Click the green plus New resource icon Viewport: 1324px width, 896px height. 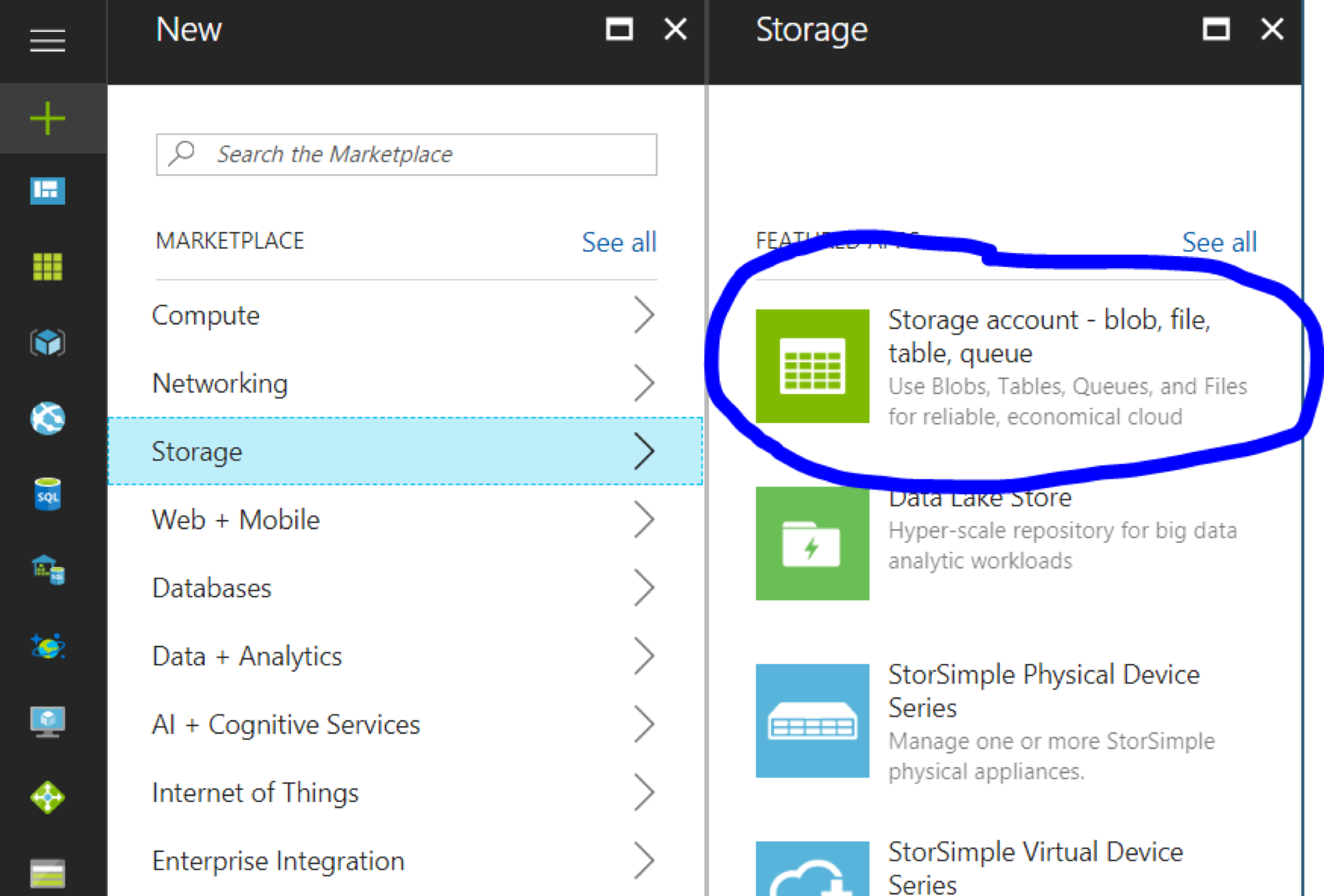[x=48, y=118]
